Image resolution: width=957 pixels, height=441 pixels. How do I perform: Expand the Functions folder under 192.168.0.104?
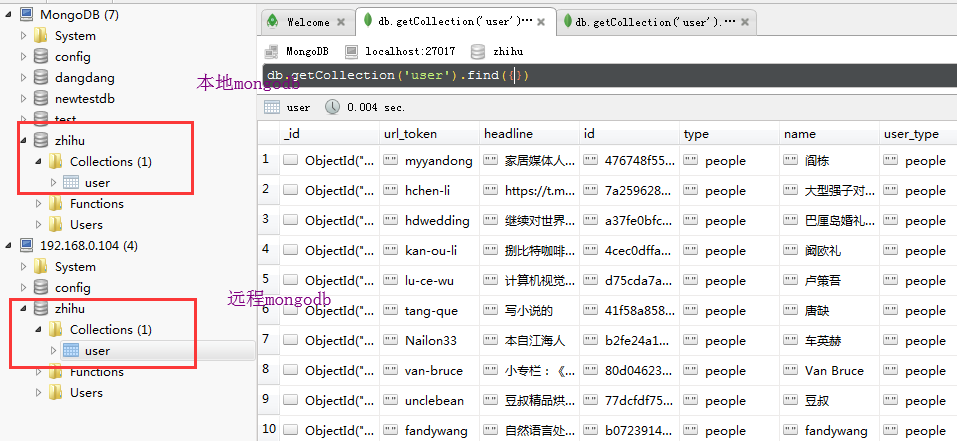[x=38, y=371]
